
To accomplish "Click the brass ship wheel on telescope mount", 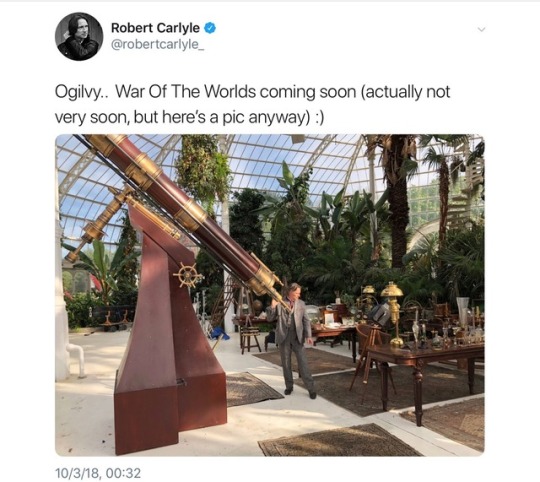I will [x=188, y=275].
